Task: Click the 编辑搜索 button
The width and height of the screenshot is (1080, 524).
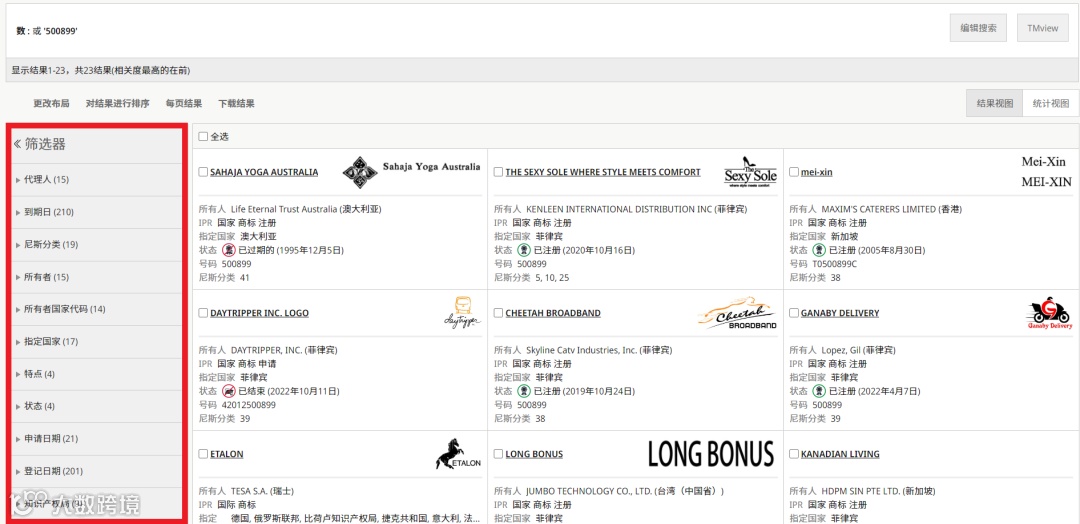Action: point(978,28)
